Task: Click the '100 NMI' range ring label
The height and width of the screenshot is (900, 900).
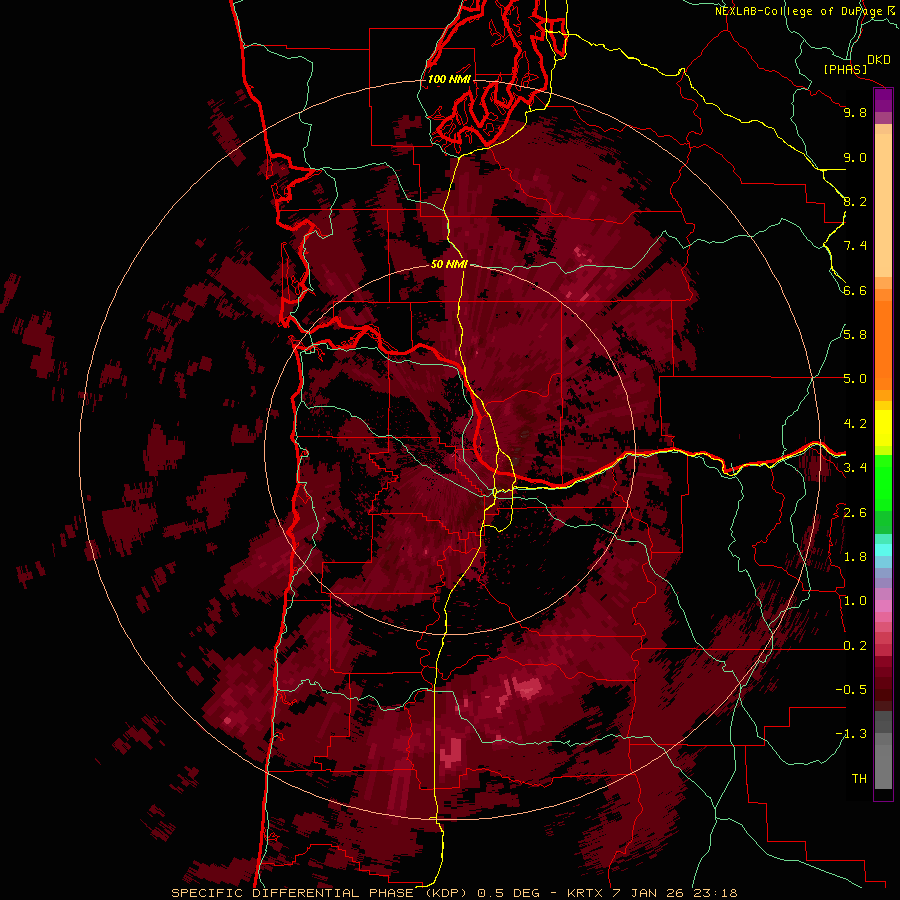Action: [x=449, y=79]
